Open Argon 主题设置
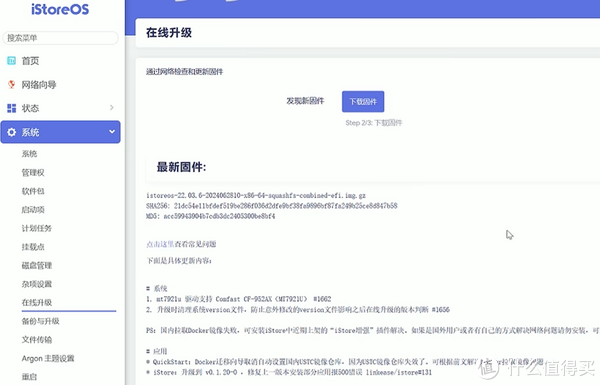Viewport: 600px width, 385px height. pyautogui.click(x=48, y=358)
